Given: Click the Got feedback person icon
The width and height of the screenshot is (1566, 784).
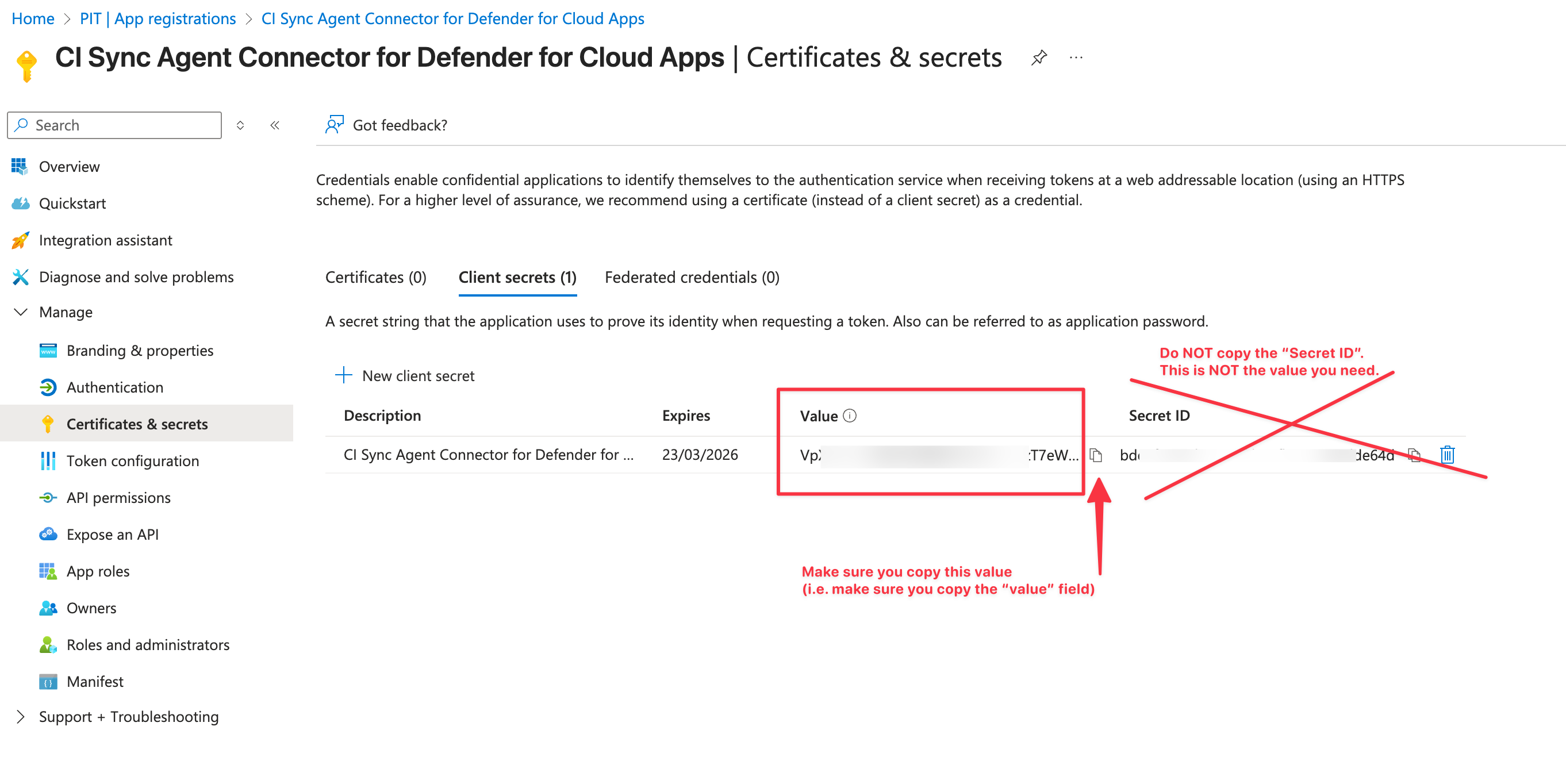Looking at the screenshot, I should click(x=335, y=125).
